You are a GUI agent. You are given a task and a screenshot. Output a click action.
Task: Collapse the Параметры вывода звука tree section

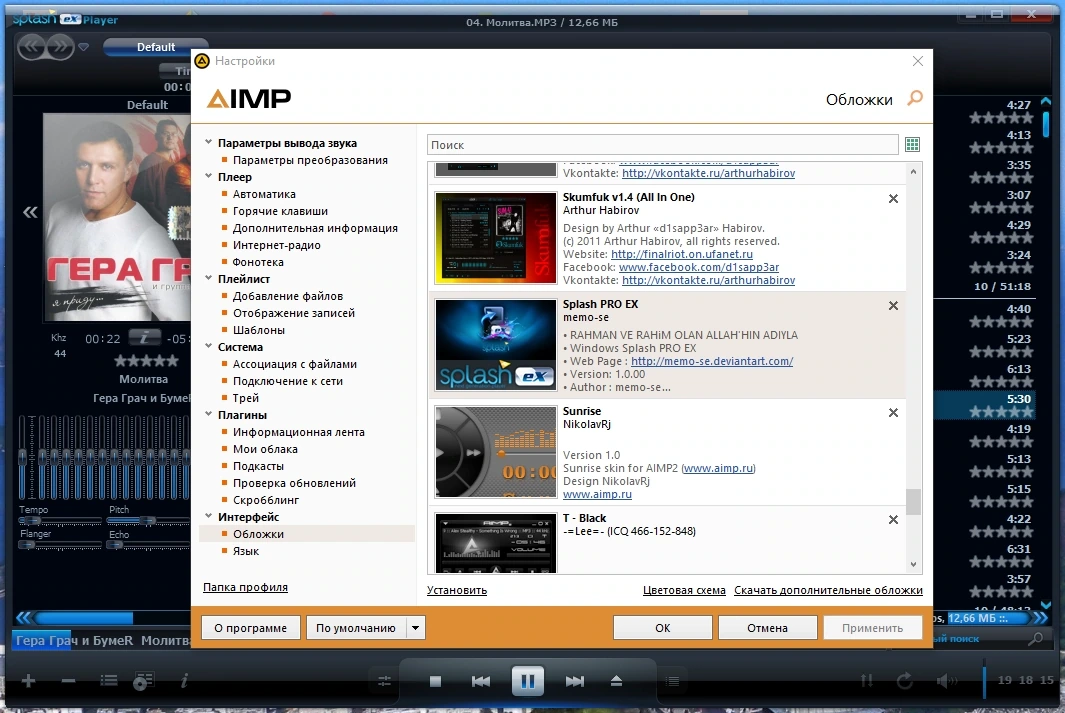point(209,143)
